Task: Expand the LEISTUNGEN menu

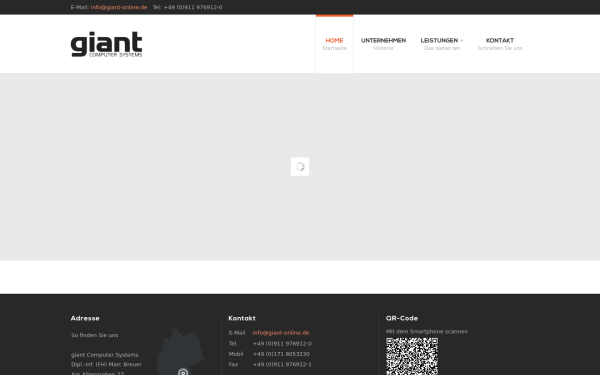Action: pos(442,44)
